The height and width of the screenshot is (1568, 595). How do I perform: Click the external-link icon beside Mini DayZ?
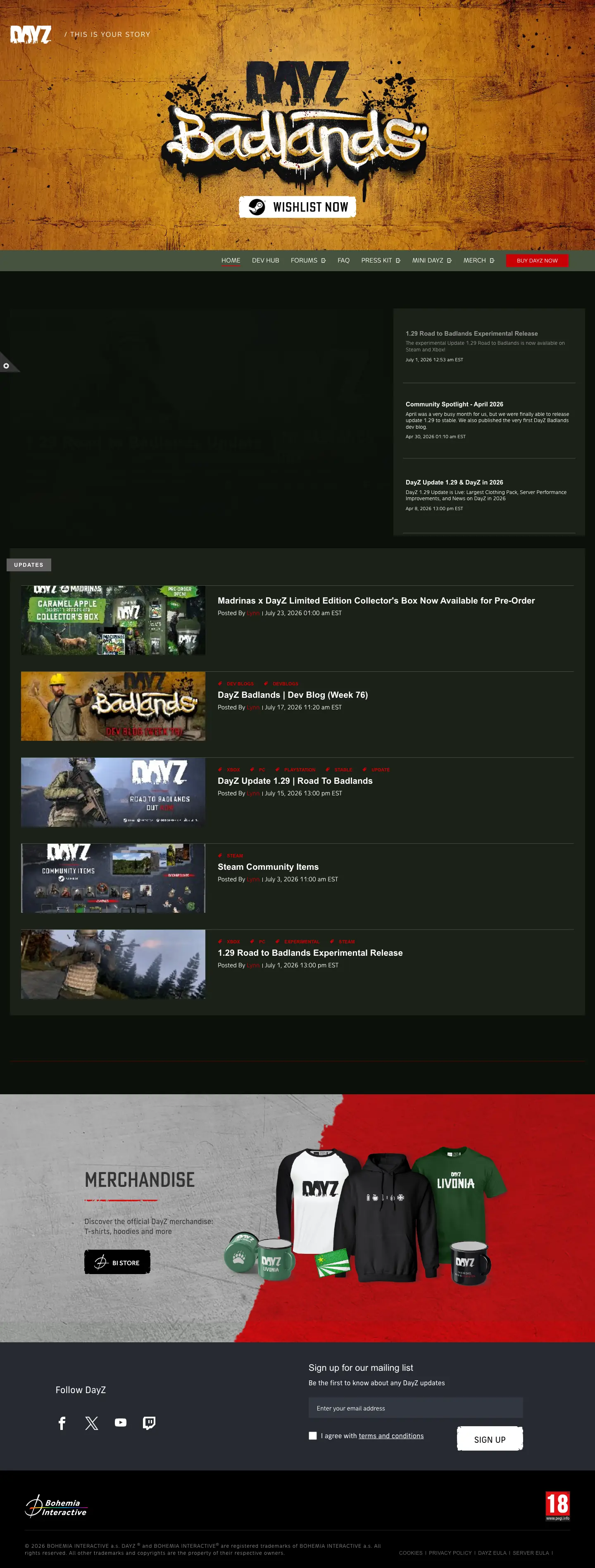[449, 260]
